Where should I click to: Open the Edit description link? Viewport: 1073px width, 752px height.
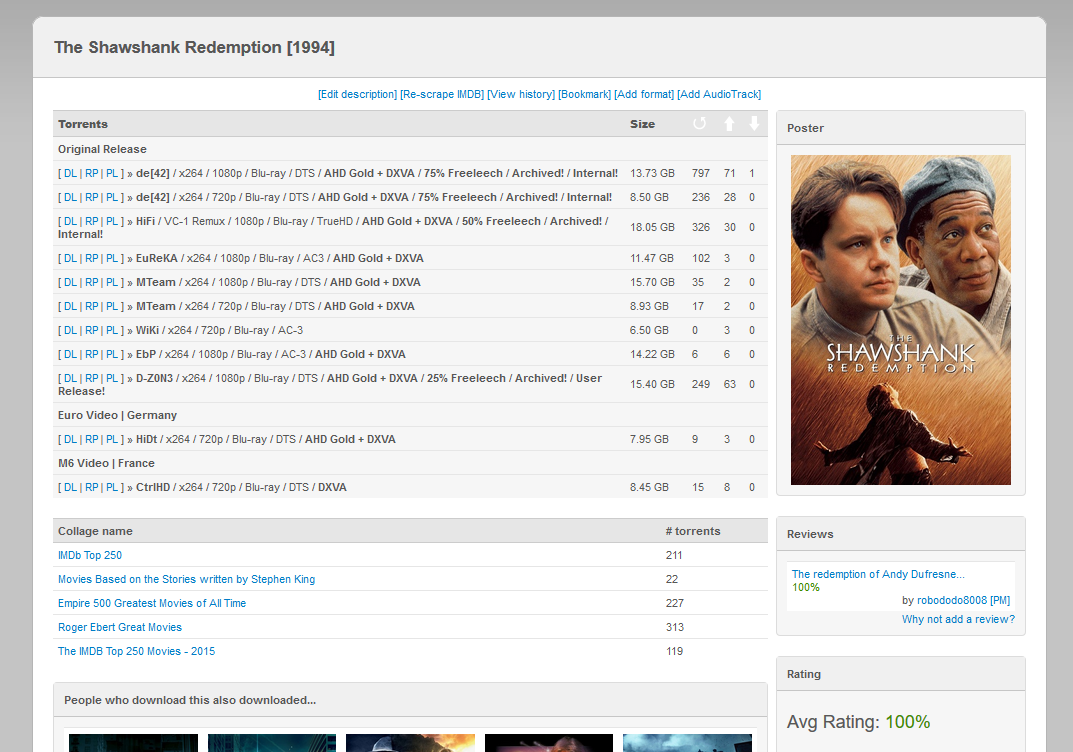click(x=357, y=94)
